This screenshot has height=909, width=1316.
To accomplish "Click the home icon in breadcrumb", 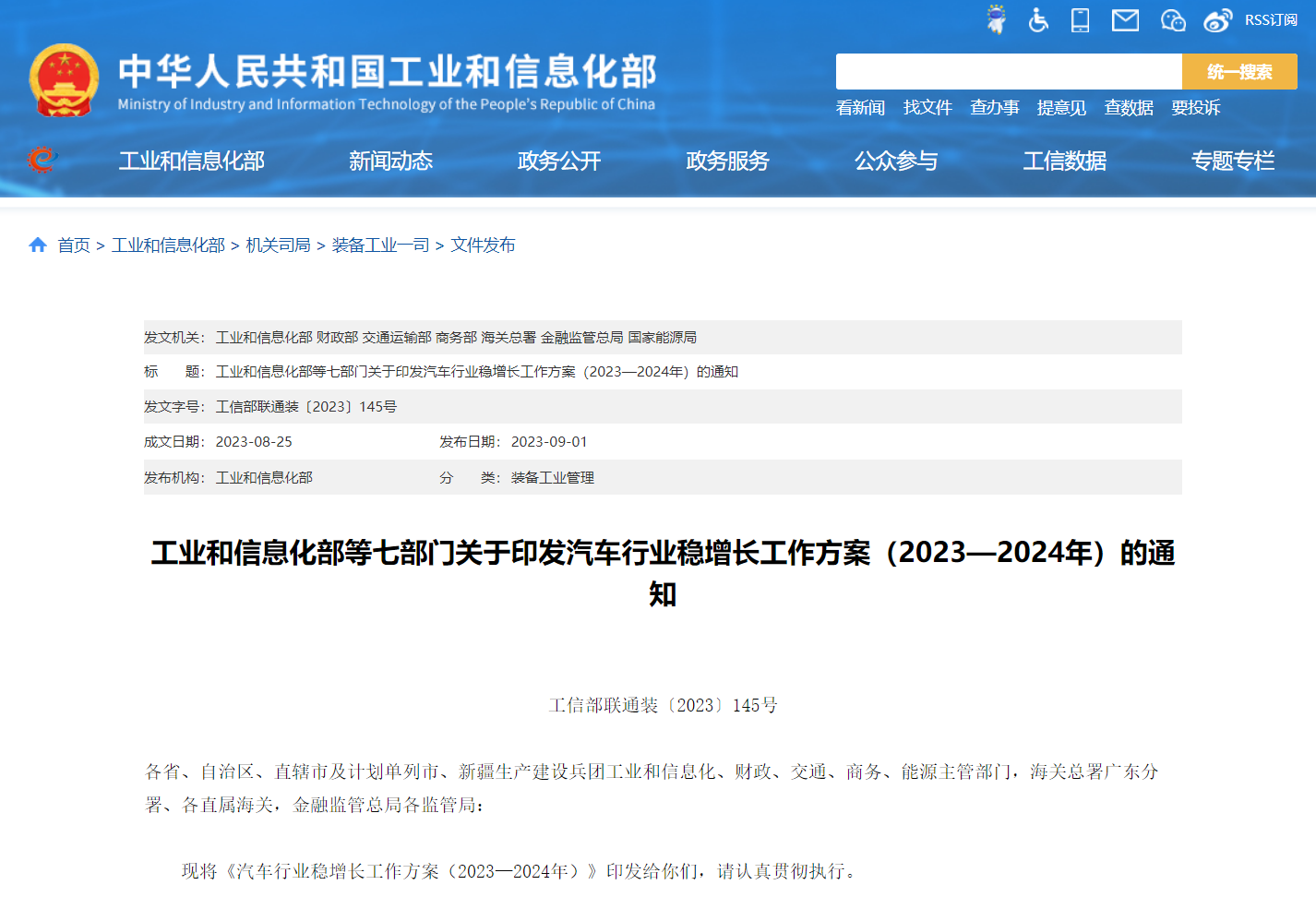I will pyautogui.click(x=38, y=245).
